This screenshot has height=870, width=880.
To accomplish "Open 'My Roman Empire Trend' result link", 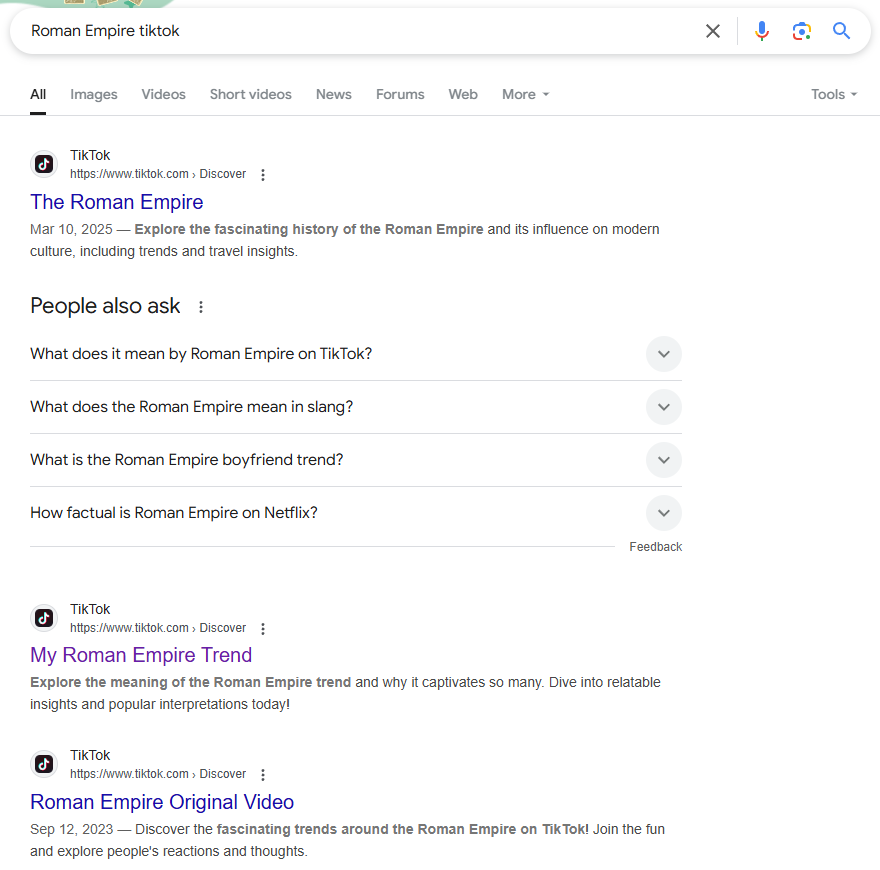I will click(x=141, y=655).
